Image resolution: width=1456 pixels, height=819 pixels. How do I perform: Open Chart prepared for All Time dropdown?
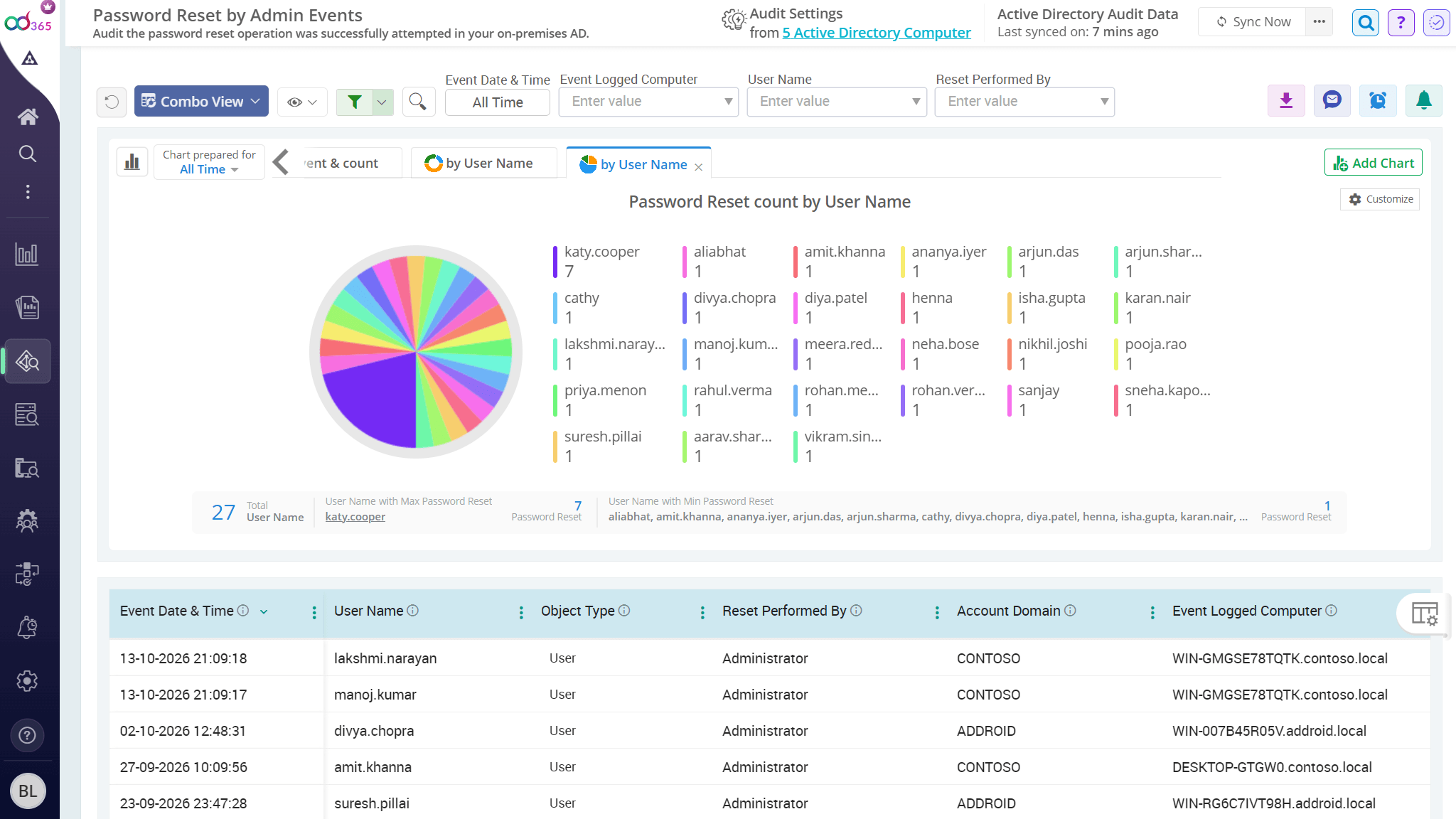coord(209,162)
